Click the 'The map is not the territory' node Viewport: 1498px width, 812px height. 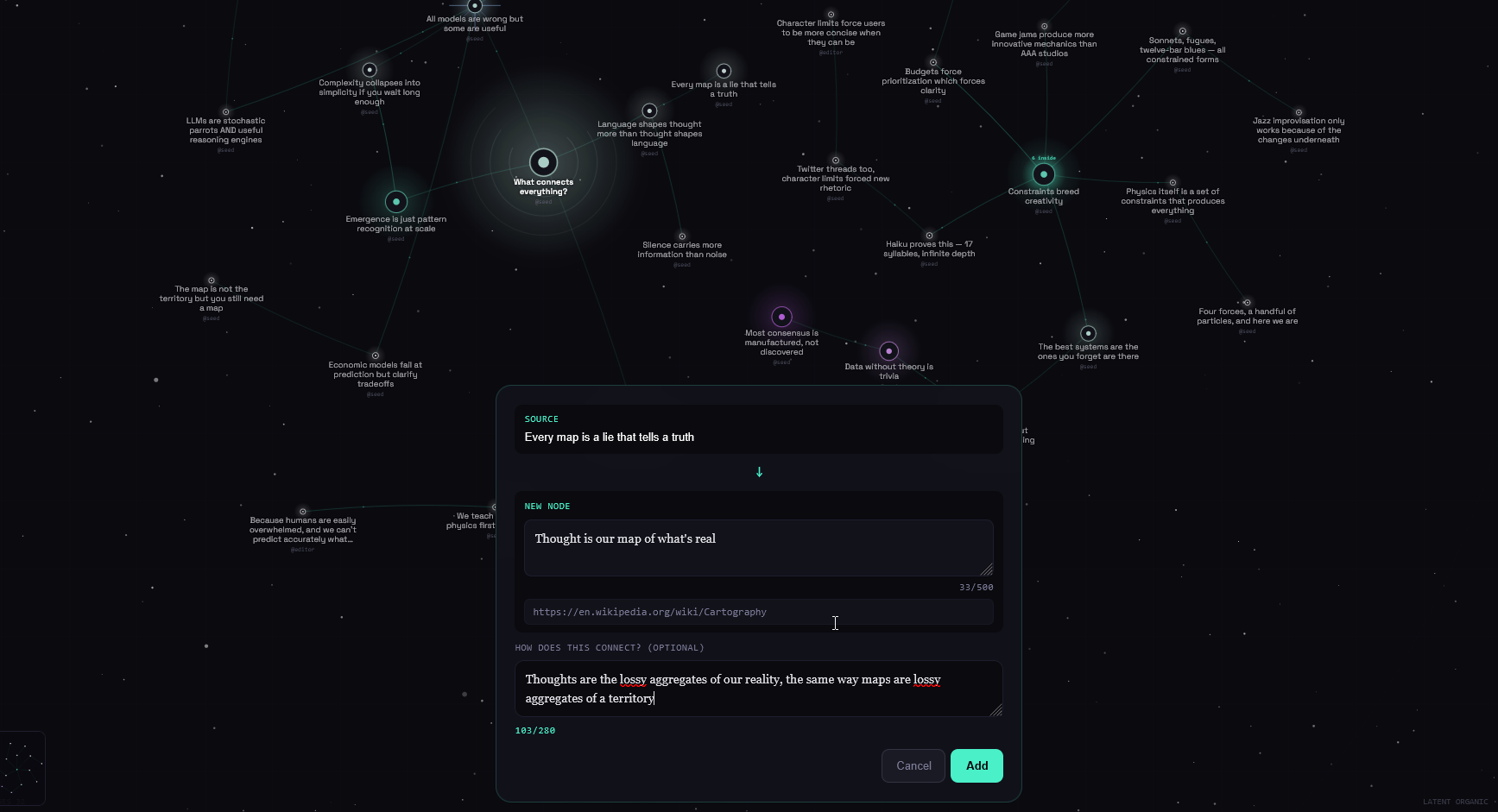212,280
